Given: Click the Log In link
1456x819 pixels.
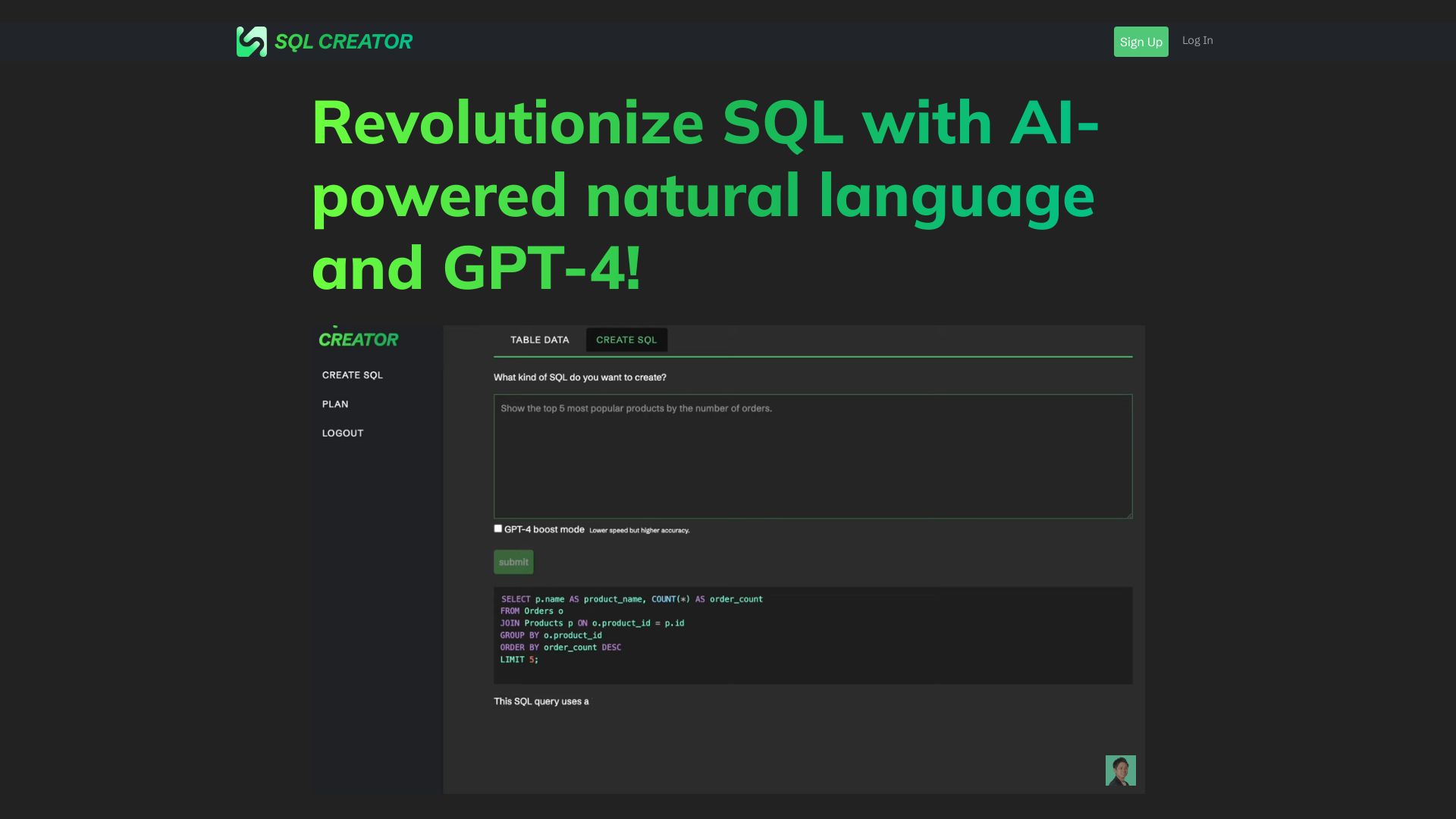Looking at the screenshot, I should point(1197,41).
